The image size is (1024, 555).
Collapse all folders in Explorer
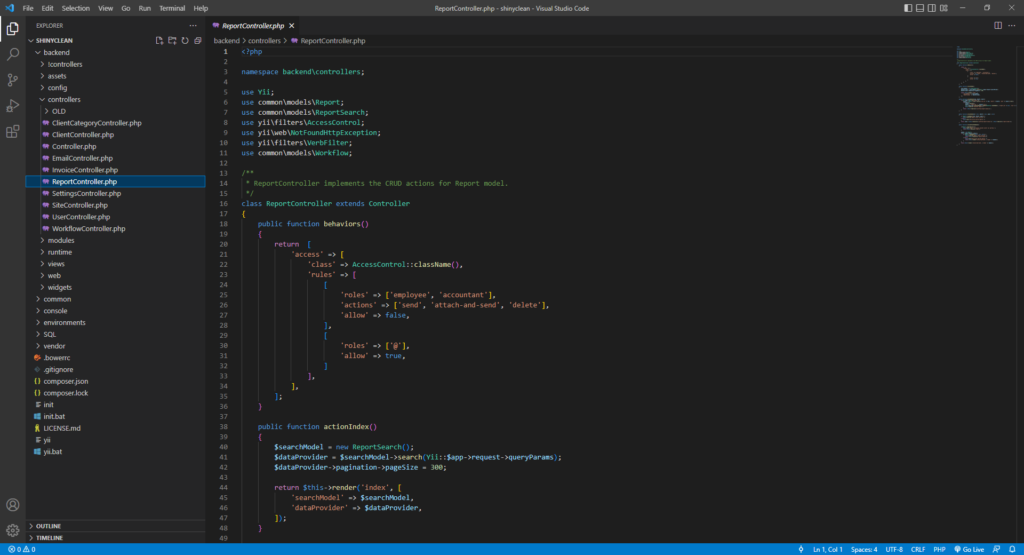tap(198, 40)
